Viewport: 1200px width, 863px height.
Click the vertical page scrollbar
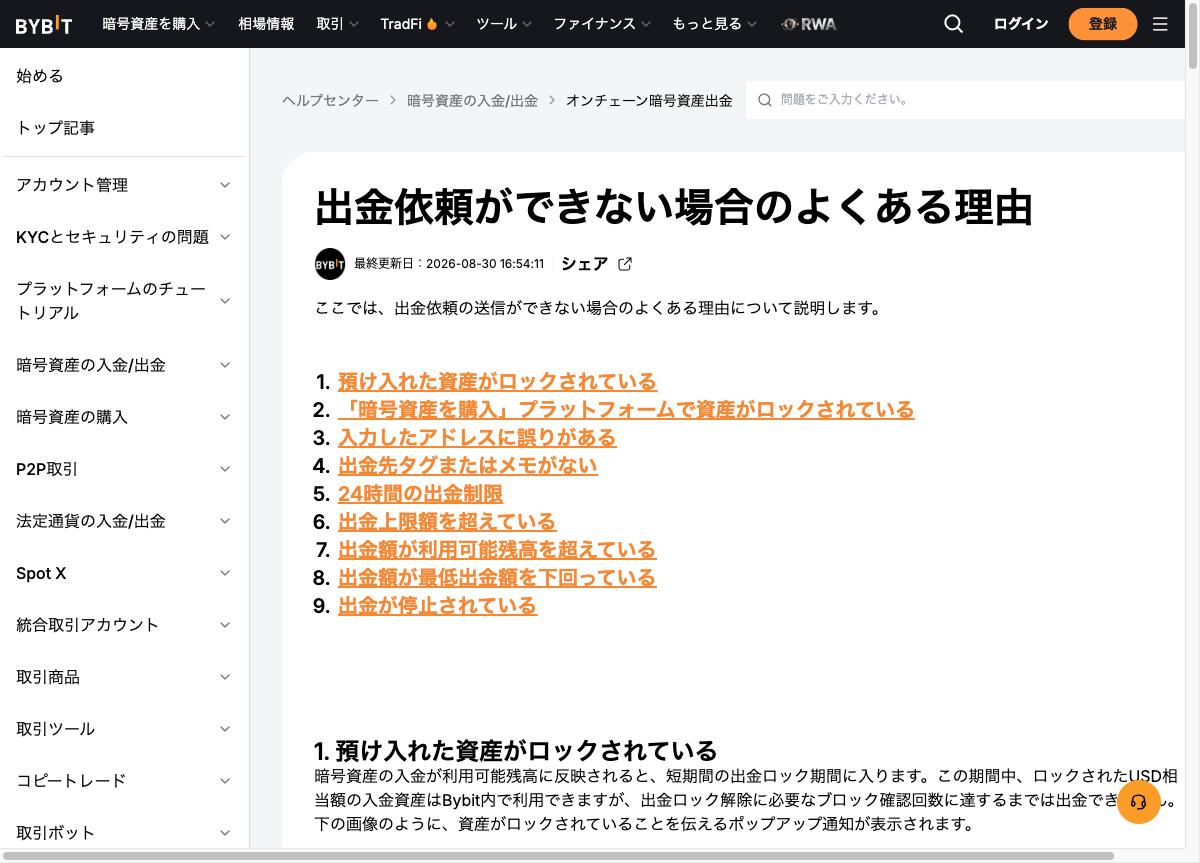1193,35
